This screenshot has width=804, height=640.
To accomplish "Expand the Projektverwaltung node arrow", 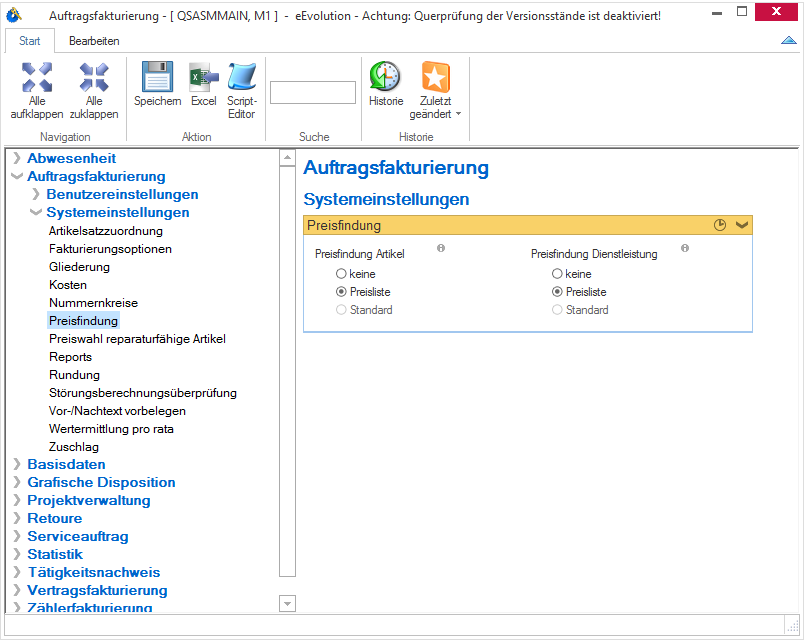I will tap(17, 500).
